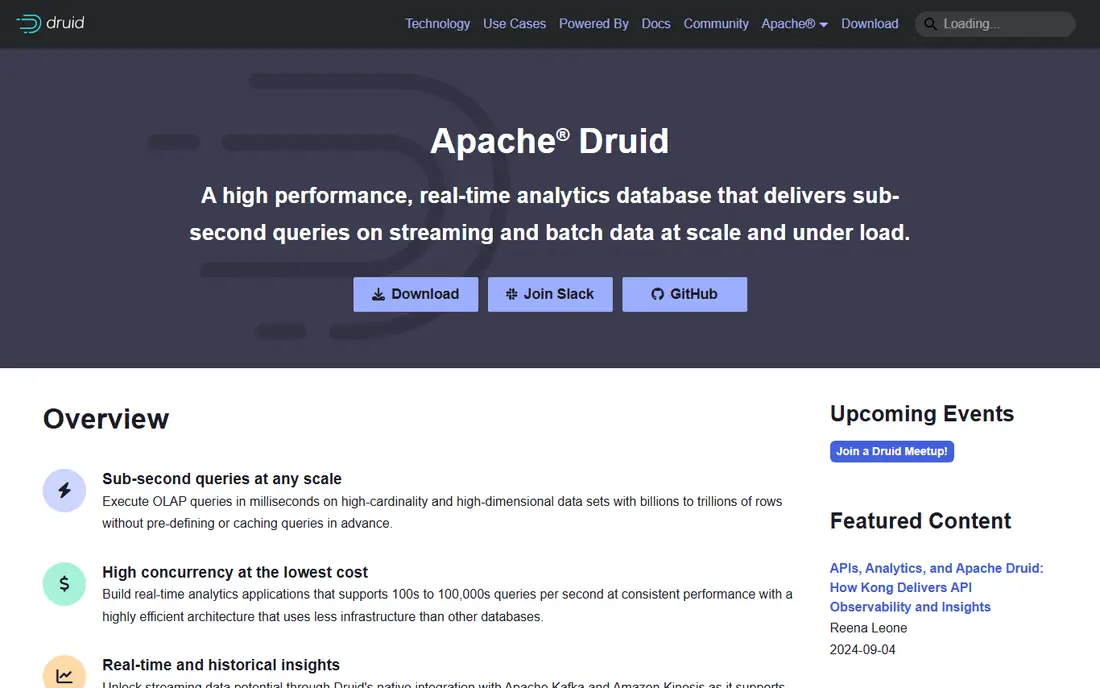Click the Featured Content heading

click(920, 521)
